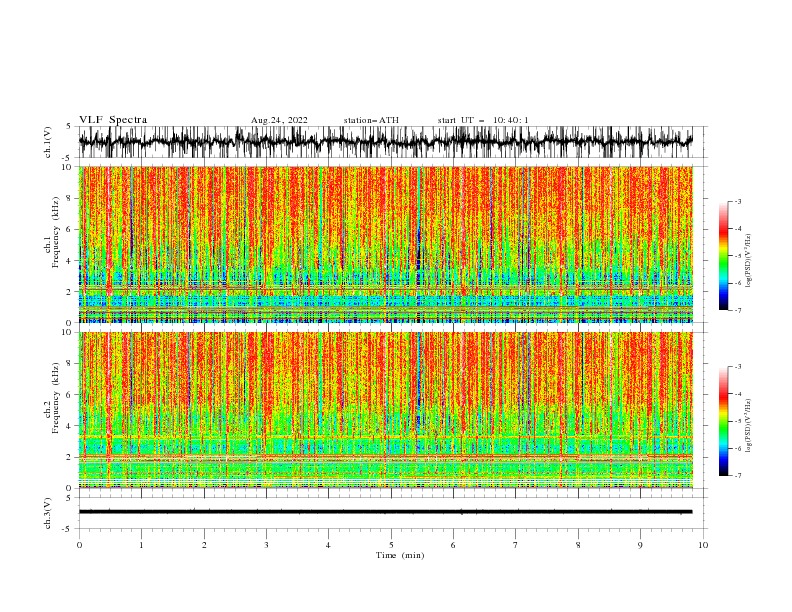The height and width of the screenshot is (612, 792).
Task: Select the lower "log(PSD)(V²/Hz)" colorbar label
Action: point(749,426)
